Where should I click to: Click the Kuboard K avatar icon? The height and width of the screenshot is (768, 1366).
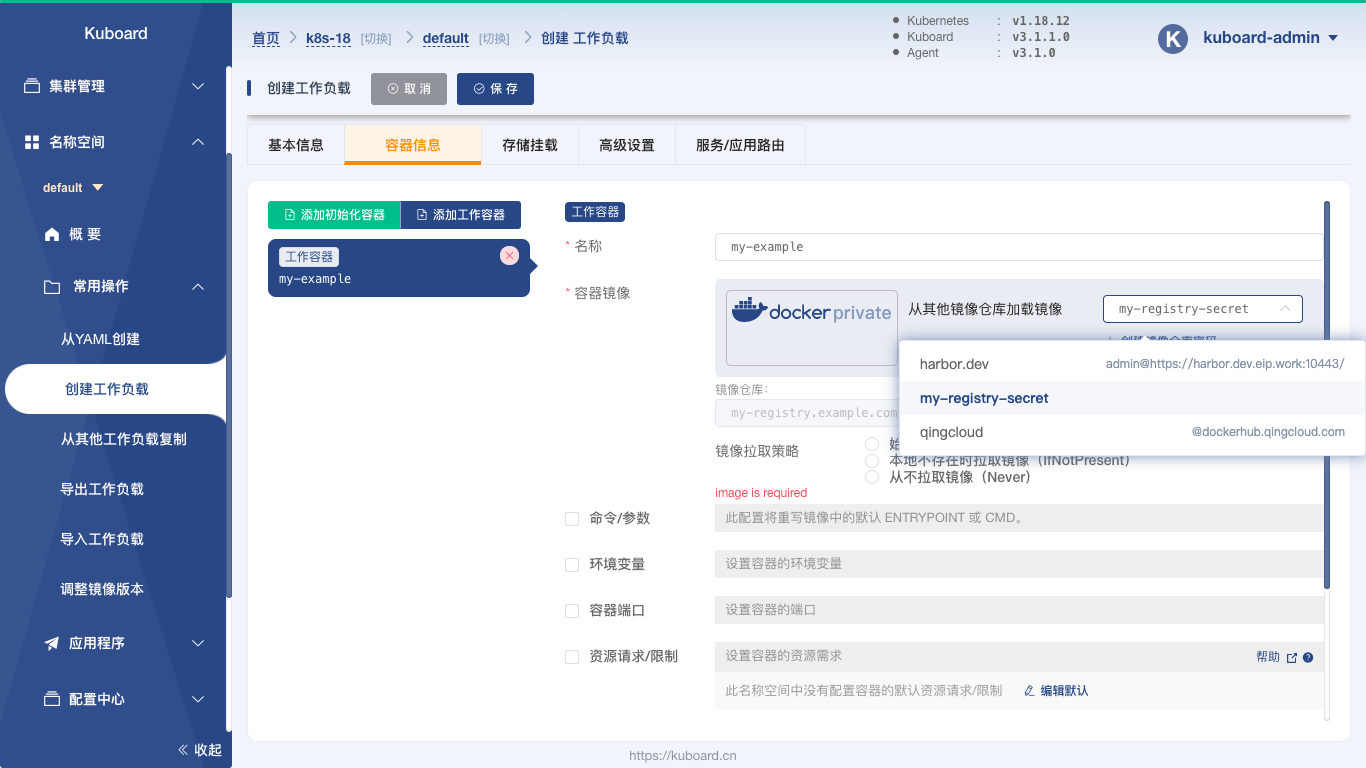tap(1172, 38)
